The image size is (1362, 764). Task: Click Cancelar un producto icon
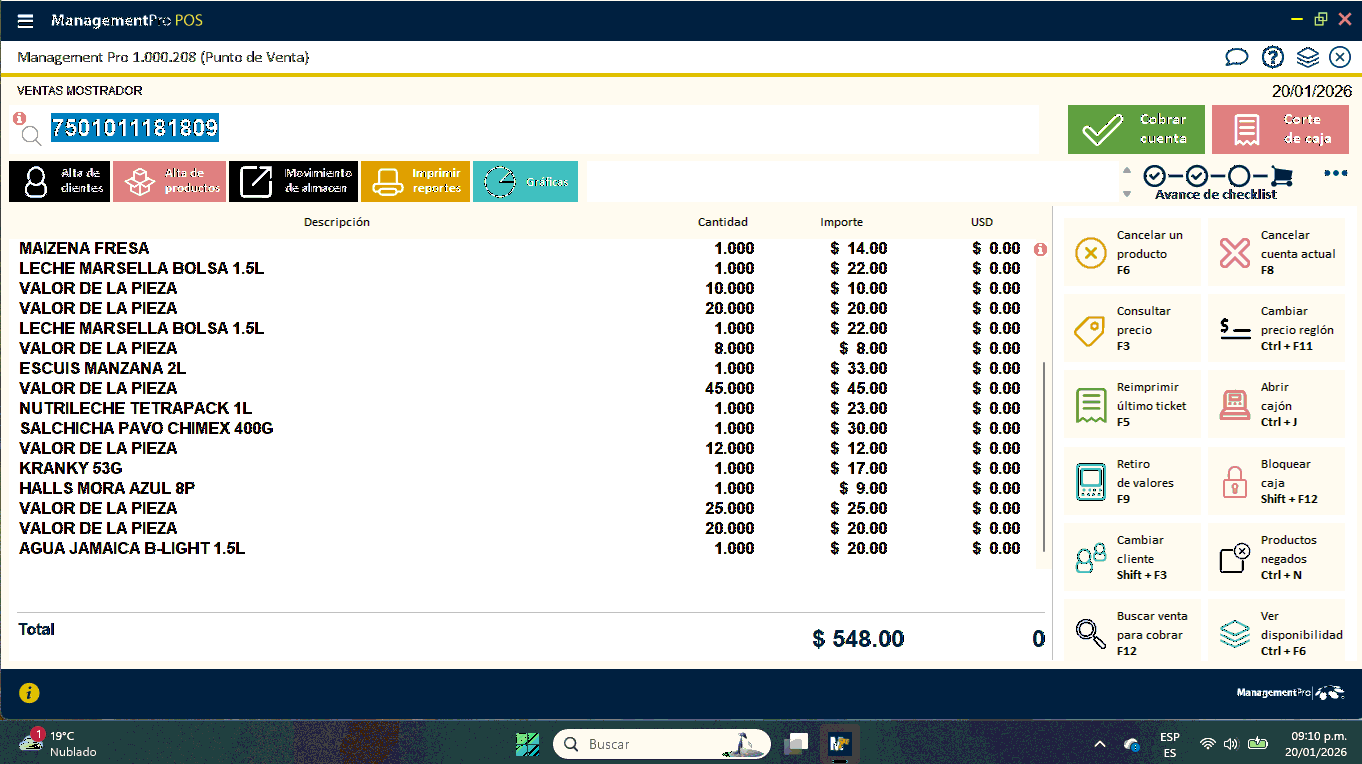1090,254
